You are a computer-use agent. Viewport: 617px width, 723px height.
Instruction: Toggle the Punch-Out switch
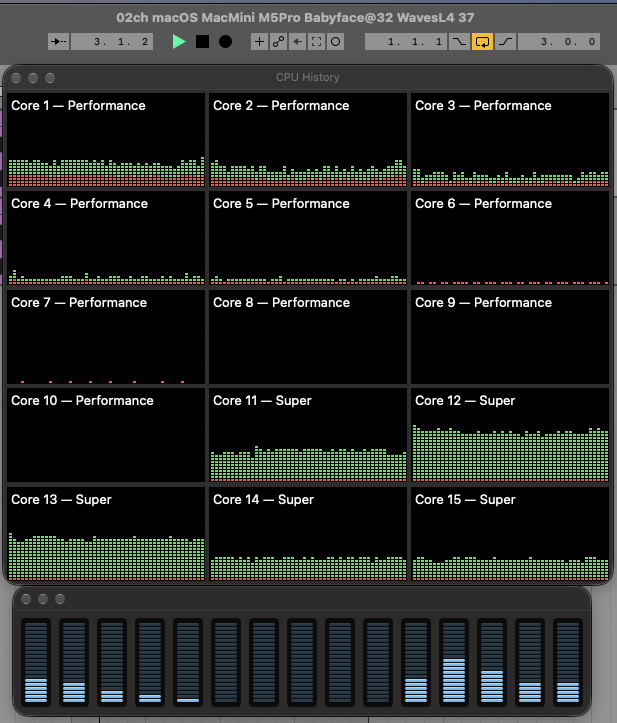click(x=505, y=41)
